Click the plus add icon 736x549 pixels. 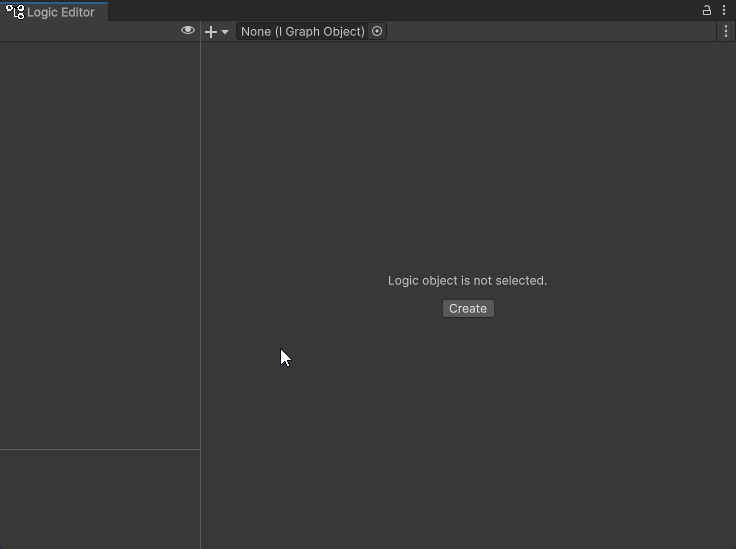211,32
